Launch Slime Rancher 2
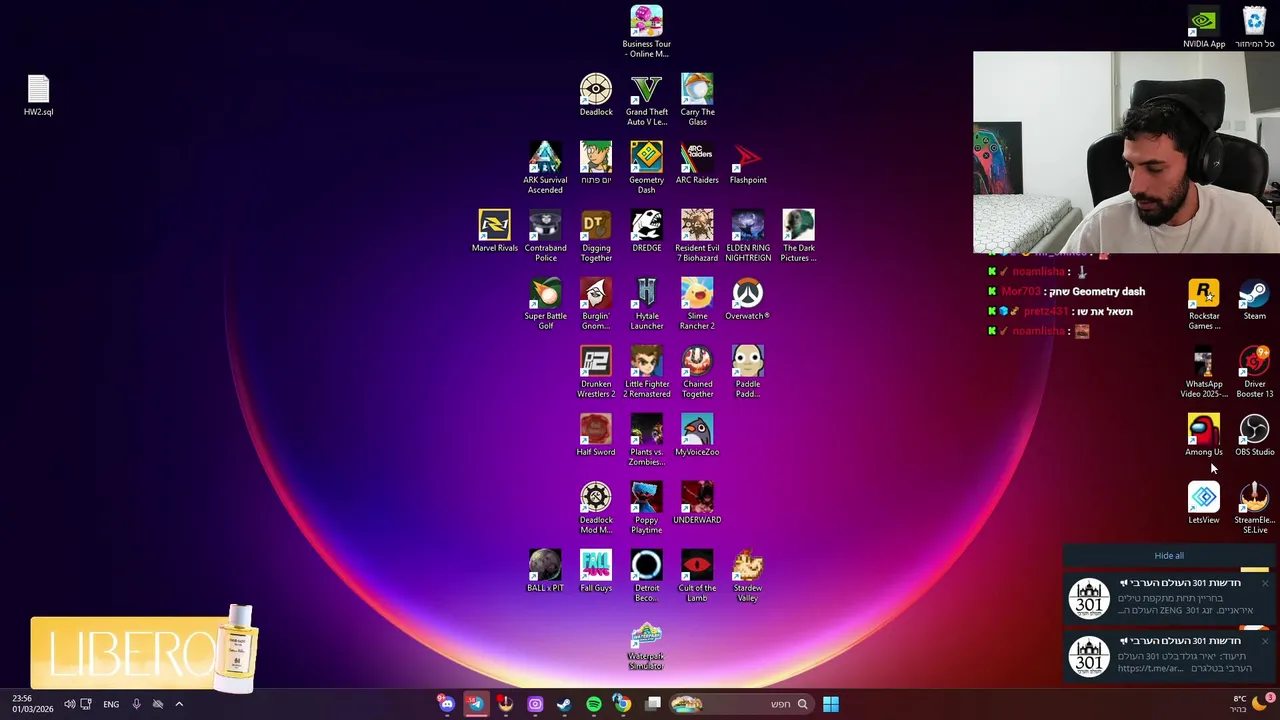 tap(697, 303)
